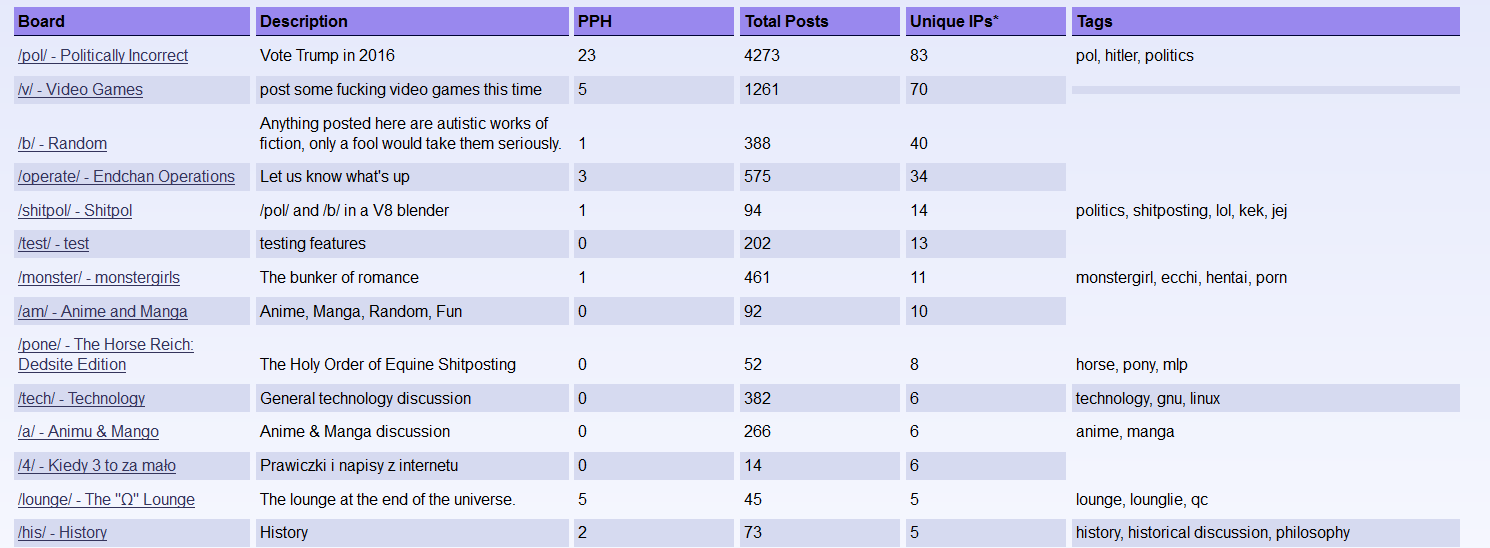Click the Description column header
This screenshot has height=548, width=1490.
click(304, 21)
